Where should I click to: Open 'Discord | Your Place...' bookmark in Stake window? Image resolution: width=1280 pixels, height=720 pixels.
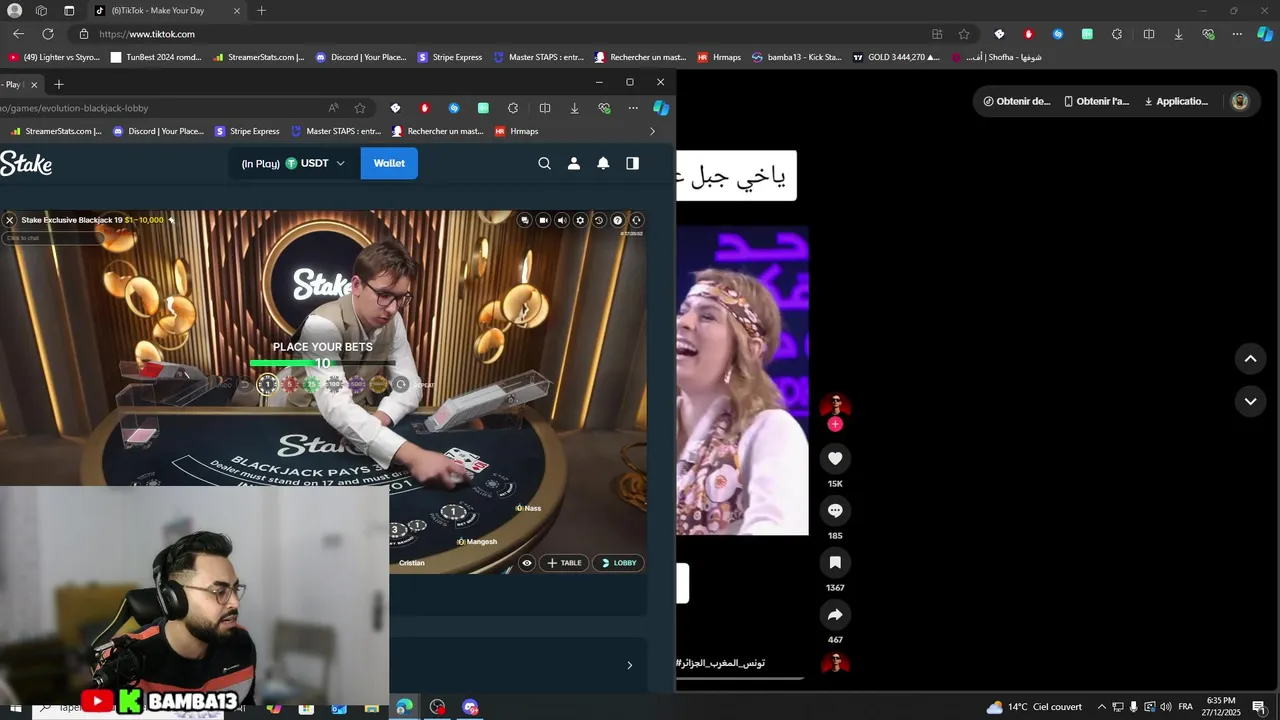pos(158,131)
